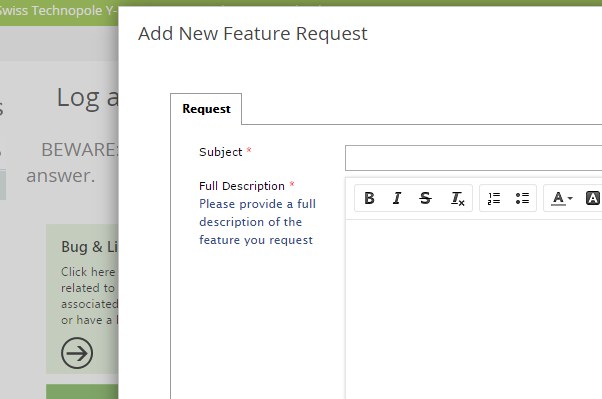The width and height of the screenshot is (602, 399).
Task: Toggle bold formatting in the editor
Action: coord(369,198)
